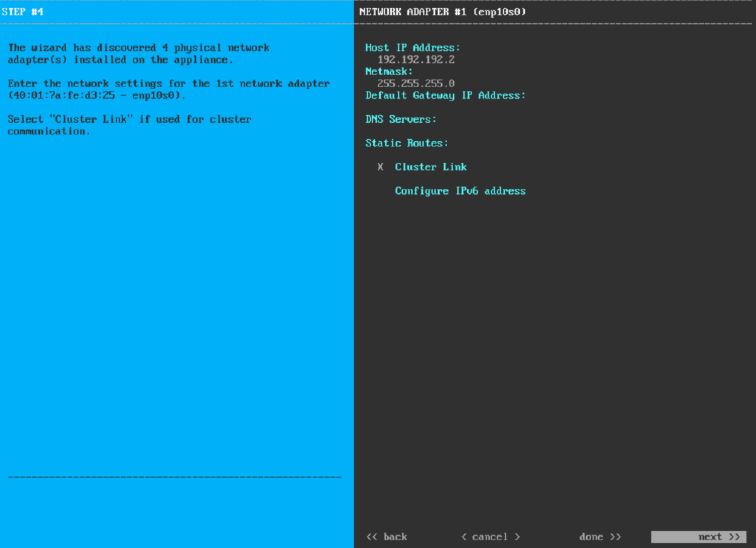
Task: Finish setup with done >> button
Action: tap(599, 537)
